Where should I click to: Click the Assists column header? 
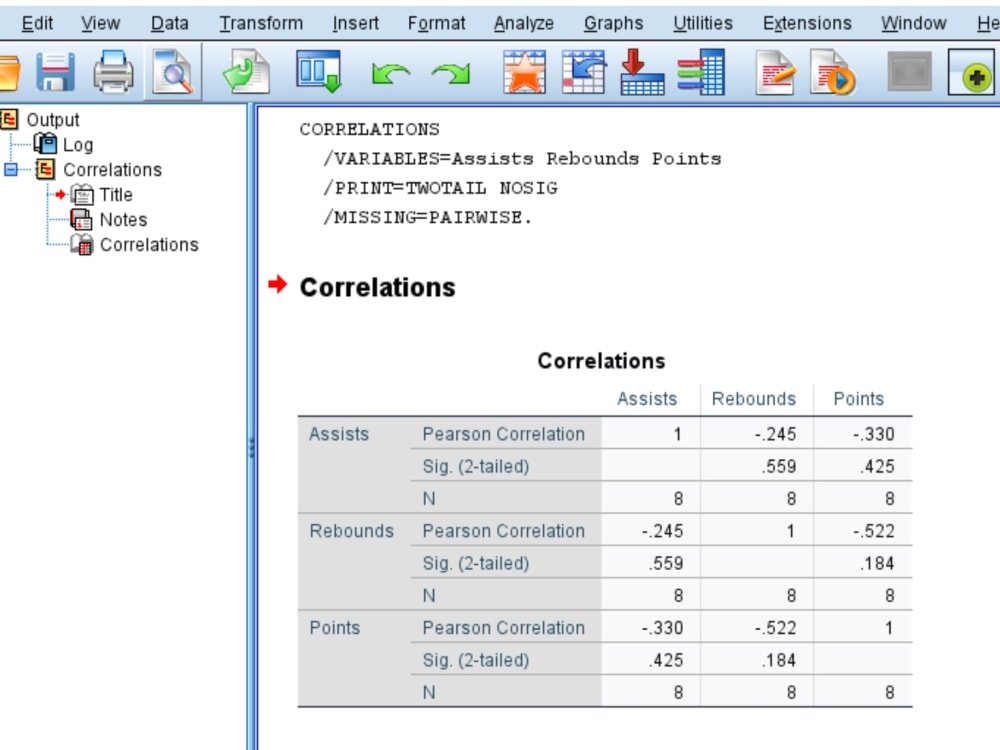(647, 399)
